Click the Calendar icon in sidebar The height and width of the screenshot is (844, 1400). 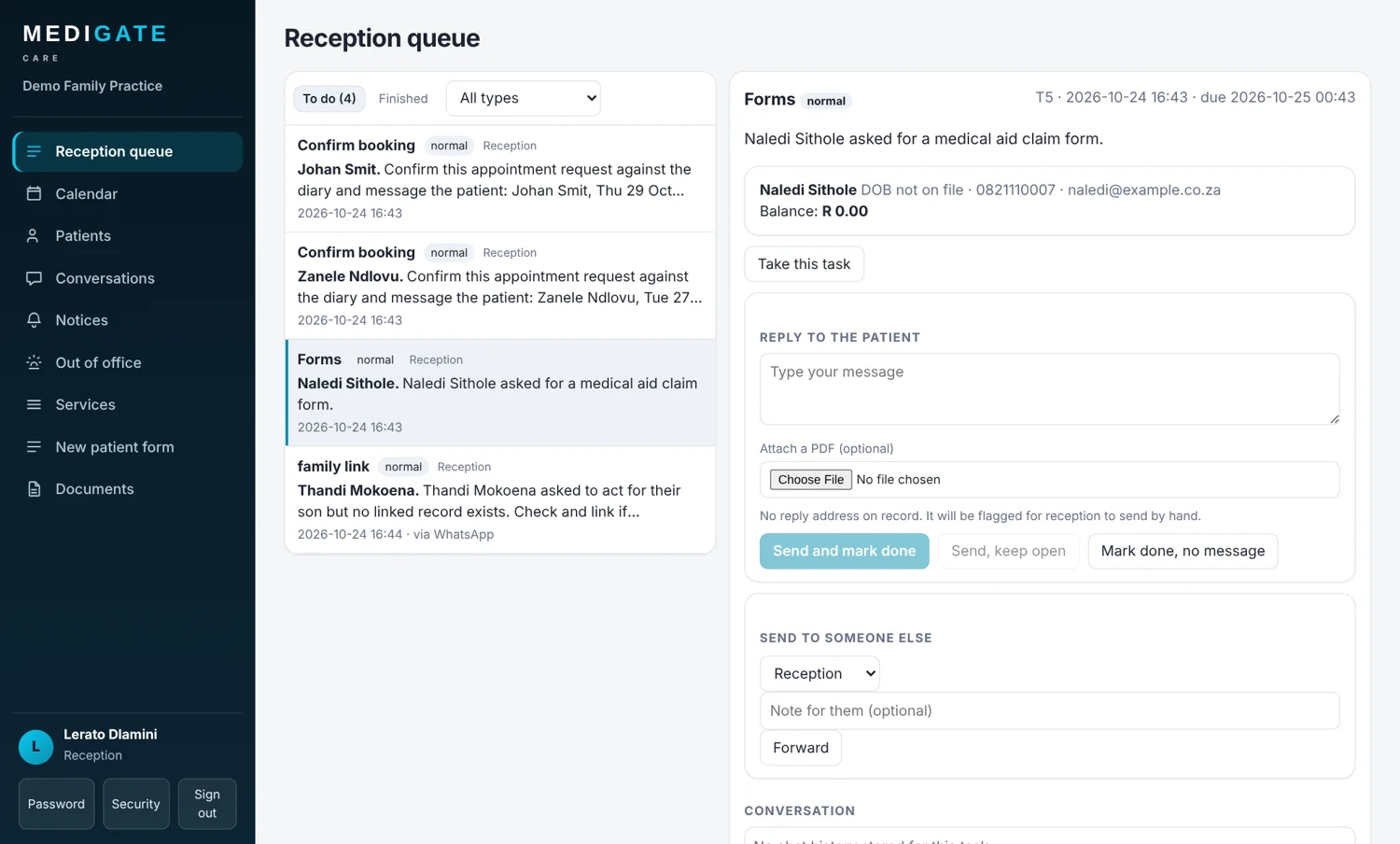coord(34,193)
